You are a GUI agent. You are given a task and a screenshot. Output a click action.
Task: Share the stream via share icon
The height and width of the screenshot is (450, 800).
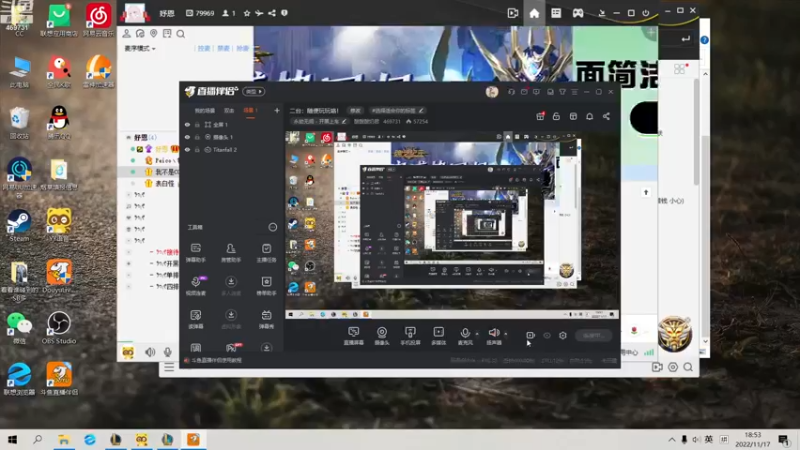tap(606, 116)
